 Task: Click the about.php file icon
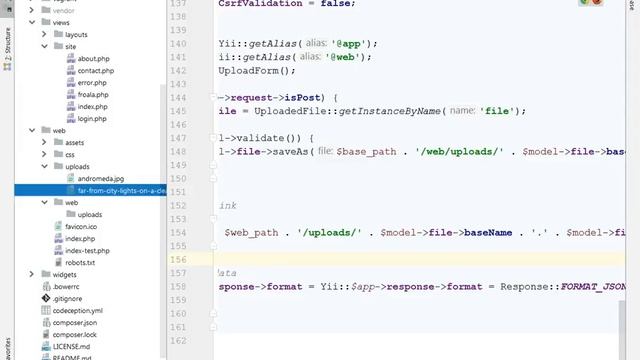point(71,58)
